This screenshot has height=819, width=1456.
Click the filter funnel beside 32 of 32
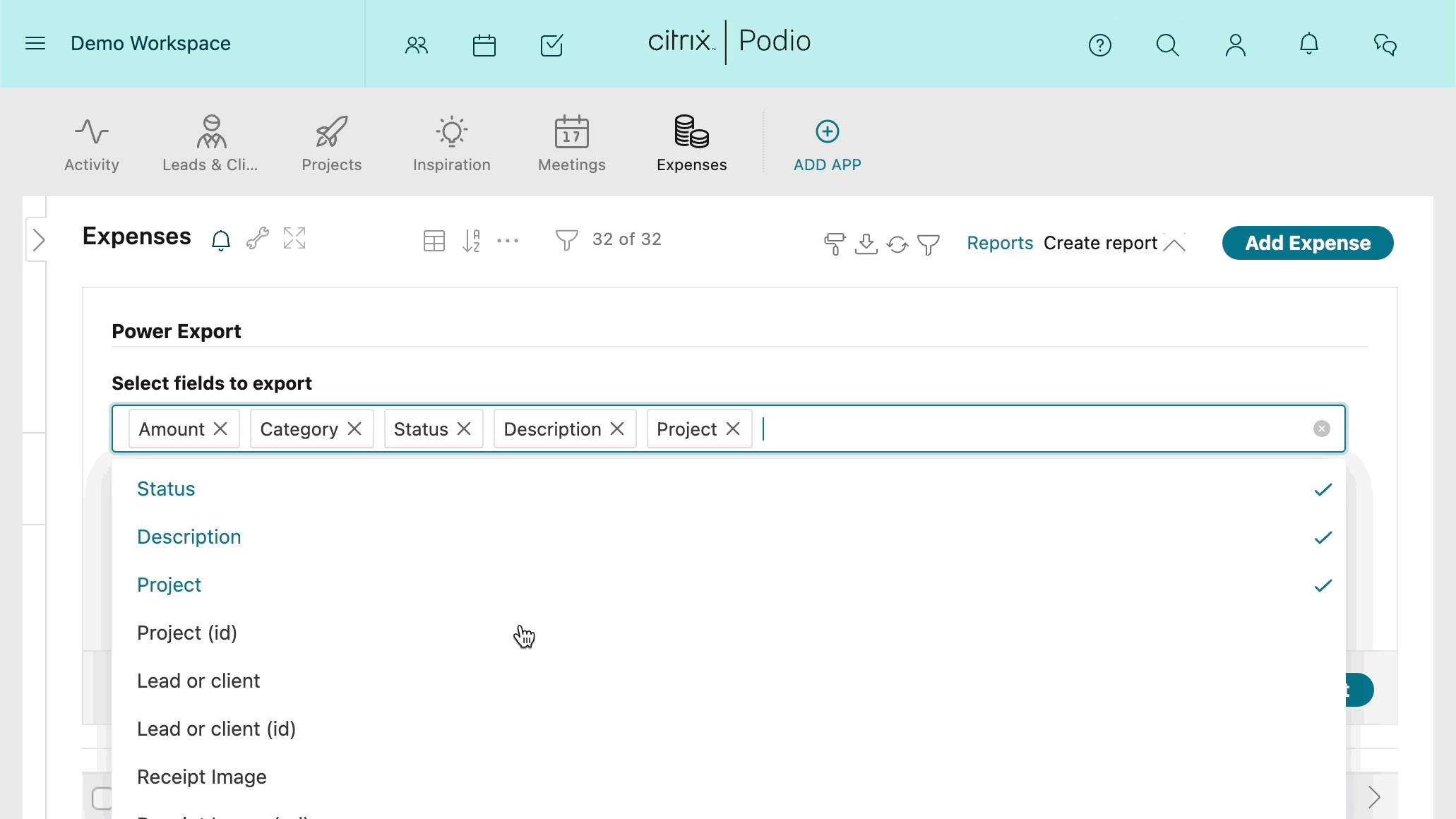point(567,240)
